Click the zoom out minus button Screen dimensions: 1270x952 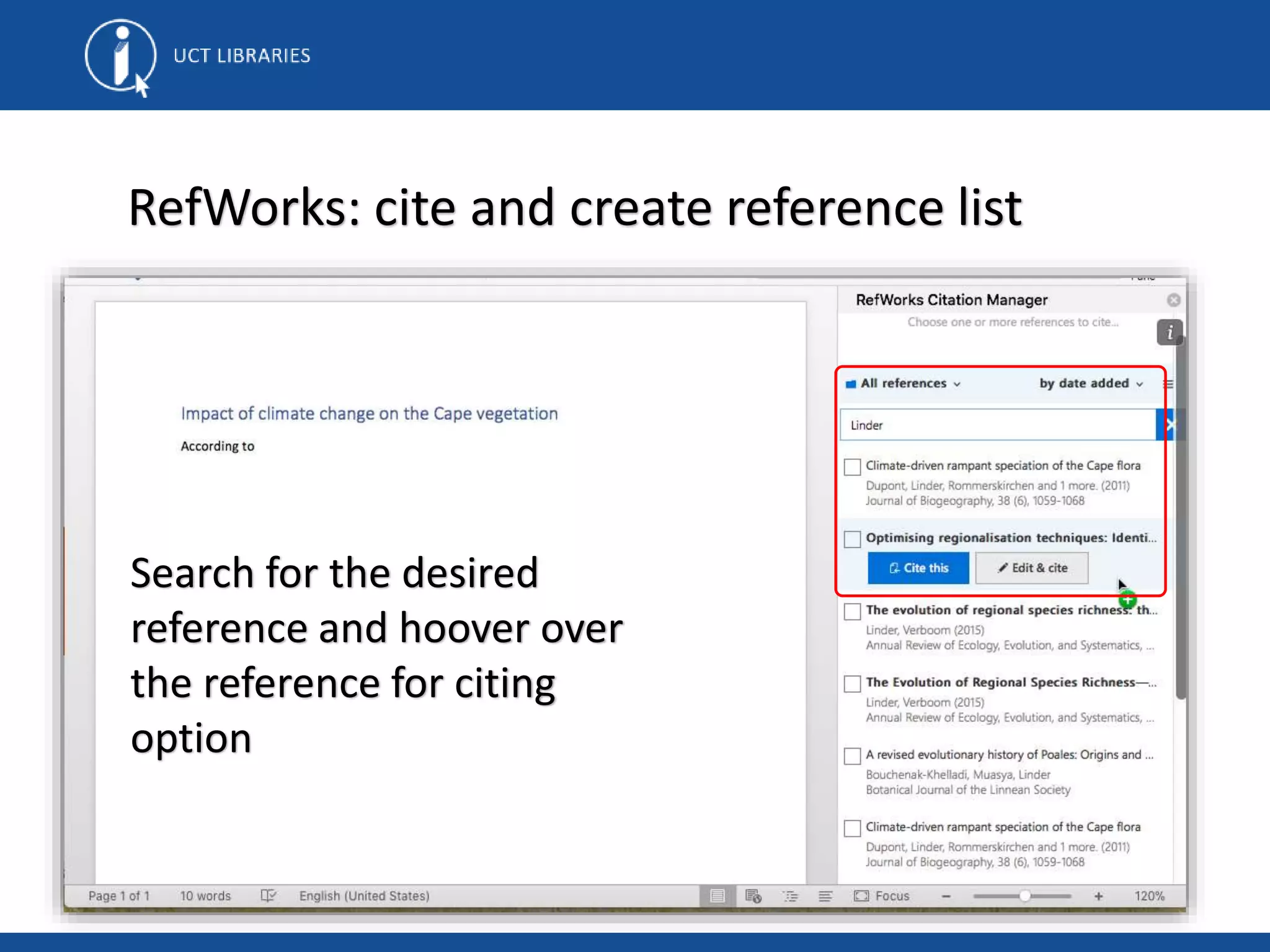click(x=946, y=896)
